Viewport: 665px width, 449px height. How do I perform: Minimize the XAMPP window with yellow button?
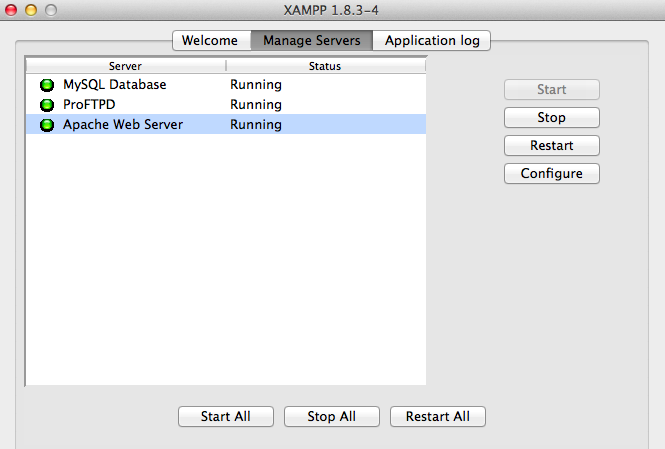(x=30, y=10)
